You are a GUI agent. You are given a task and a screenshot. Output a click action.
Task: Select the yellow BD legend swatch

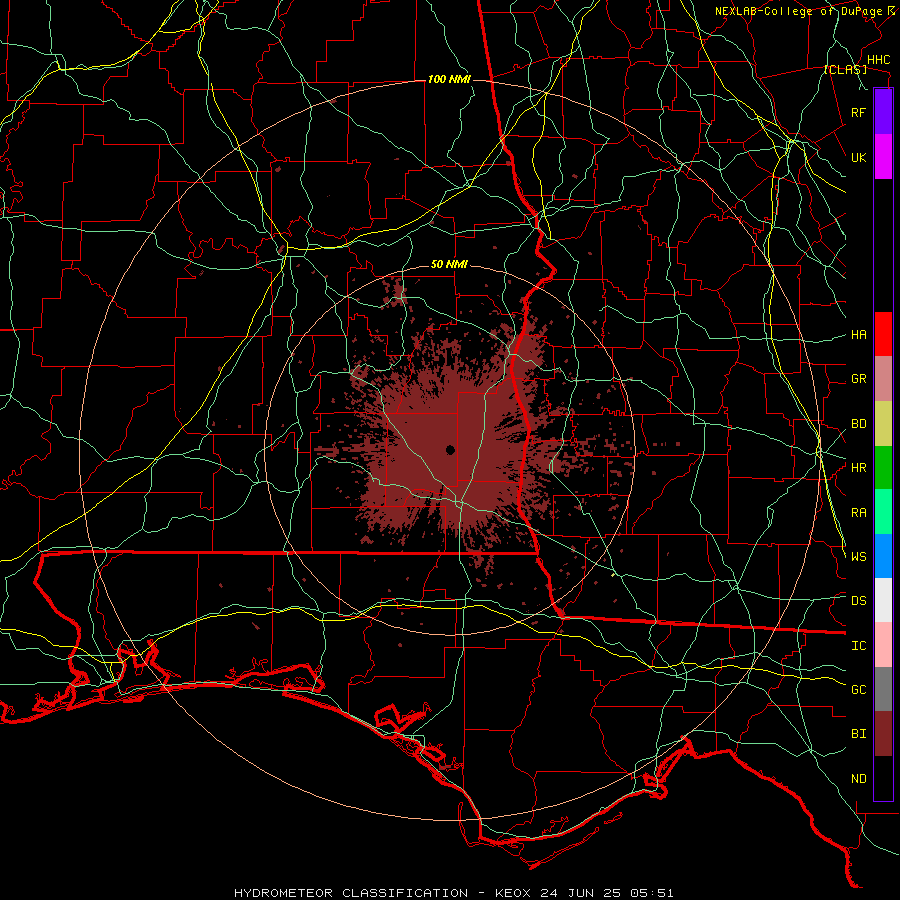point(883,424)
